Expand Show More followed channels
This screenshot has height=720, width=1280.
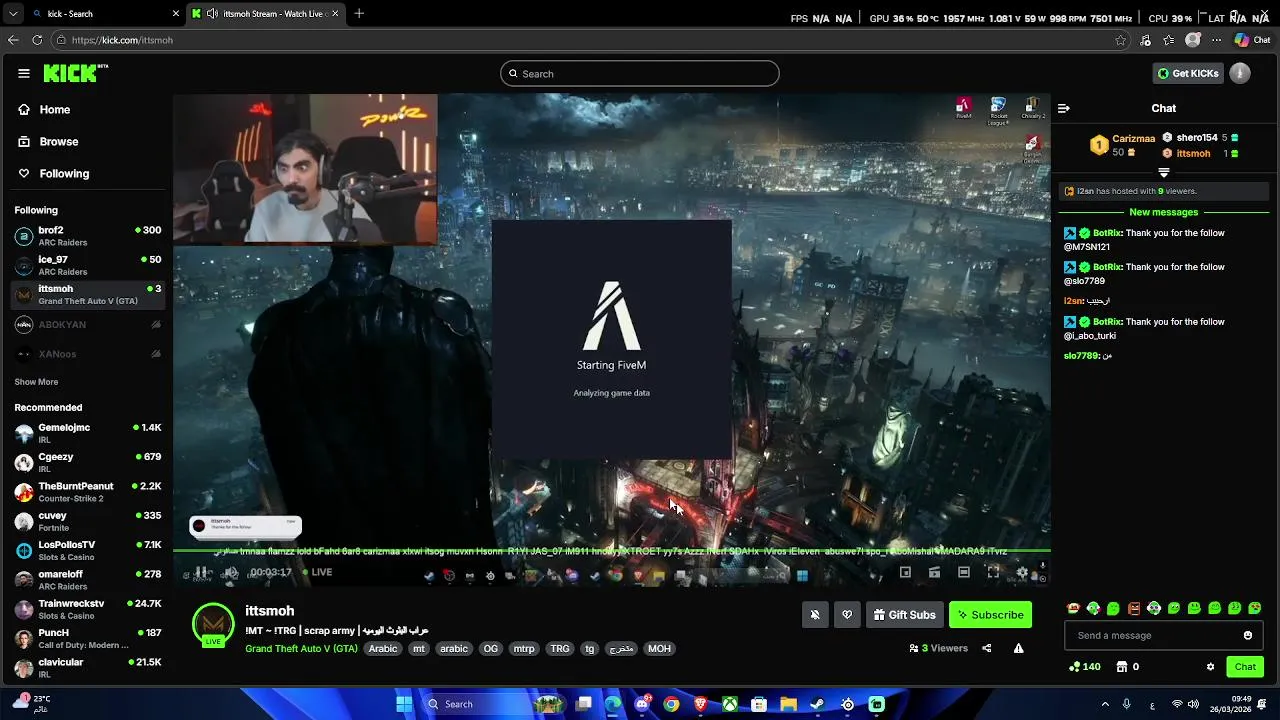pyautogui.click(x=36, y=382)
